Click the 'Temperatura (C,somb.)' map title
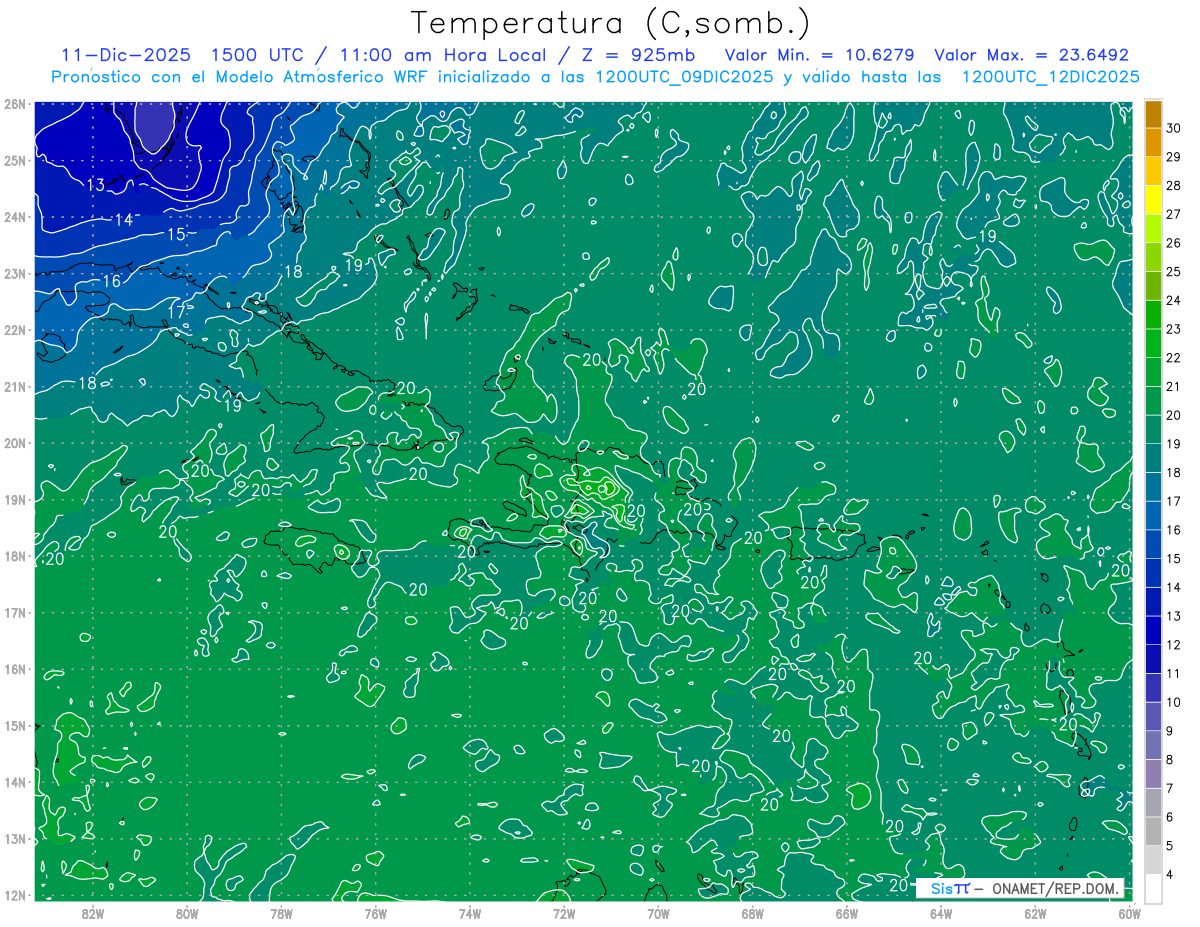1200x927 pixels. [611, 23]
